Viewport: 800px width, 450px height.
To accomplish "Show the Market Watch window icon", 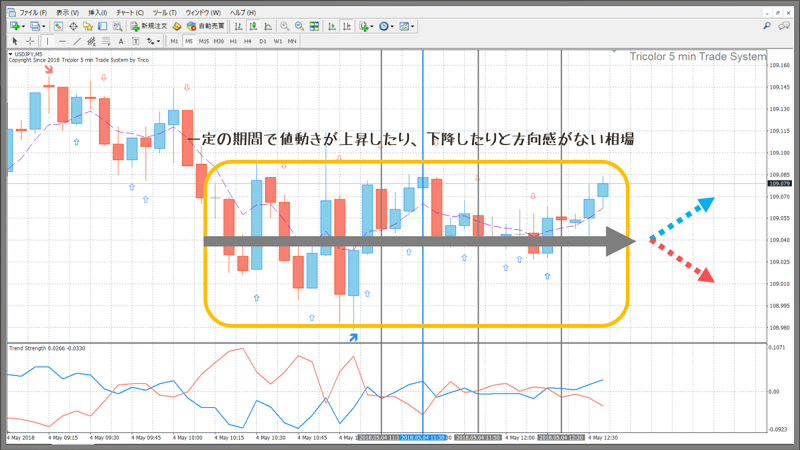I will tap(58, 26).
